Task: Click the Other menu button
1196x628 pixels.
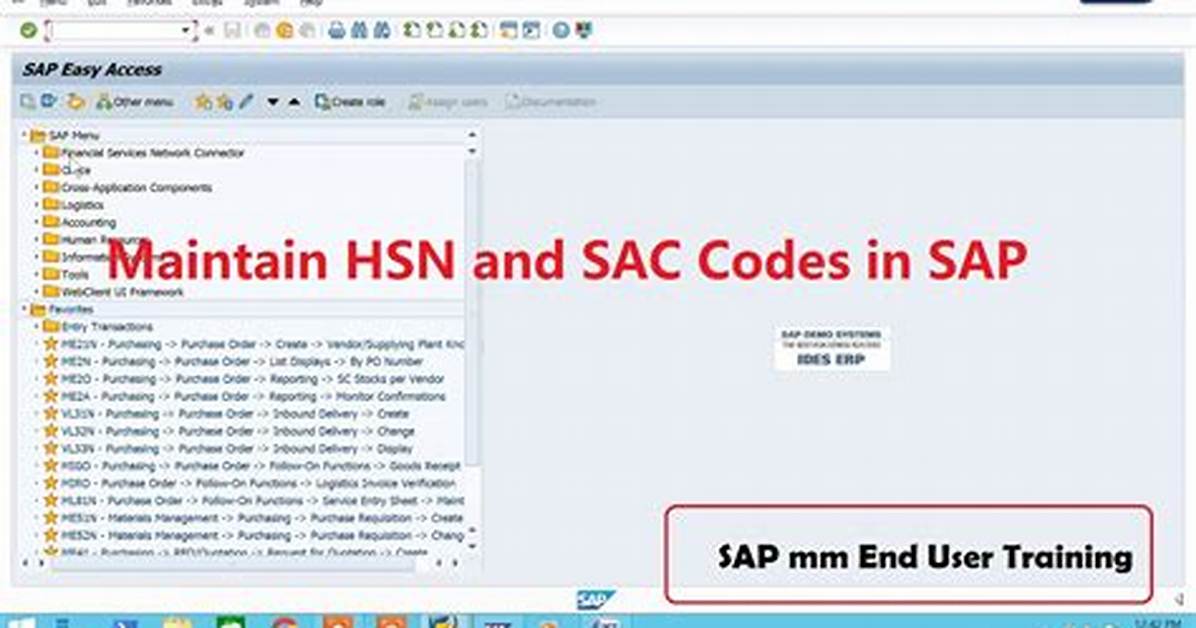Action: (135, 101)
